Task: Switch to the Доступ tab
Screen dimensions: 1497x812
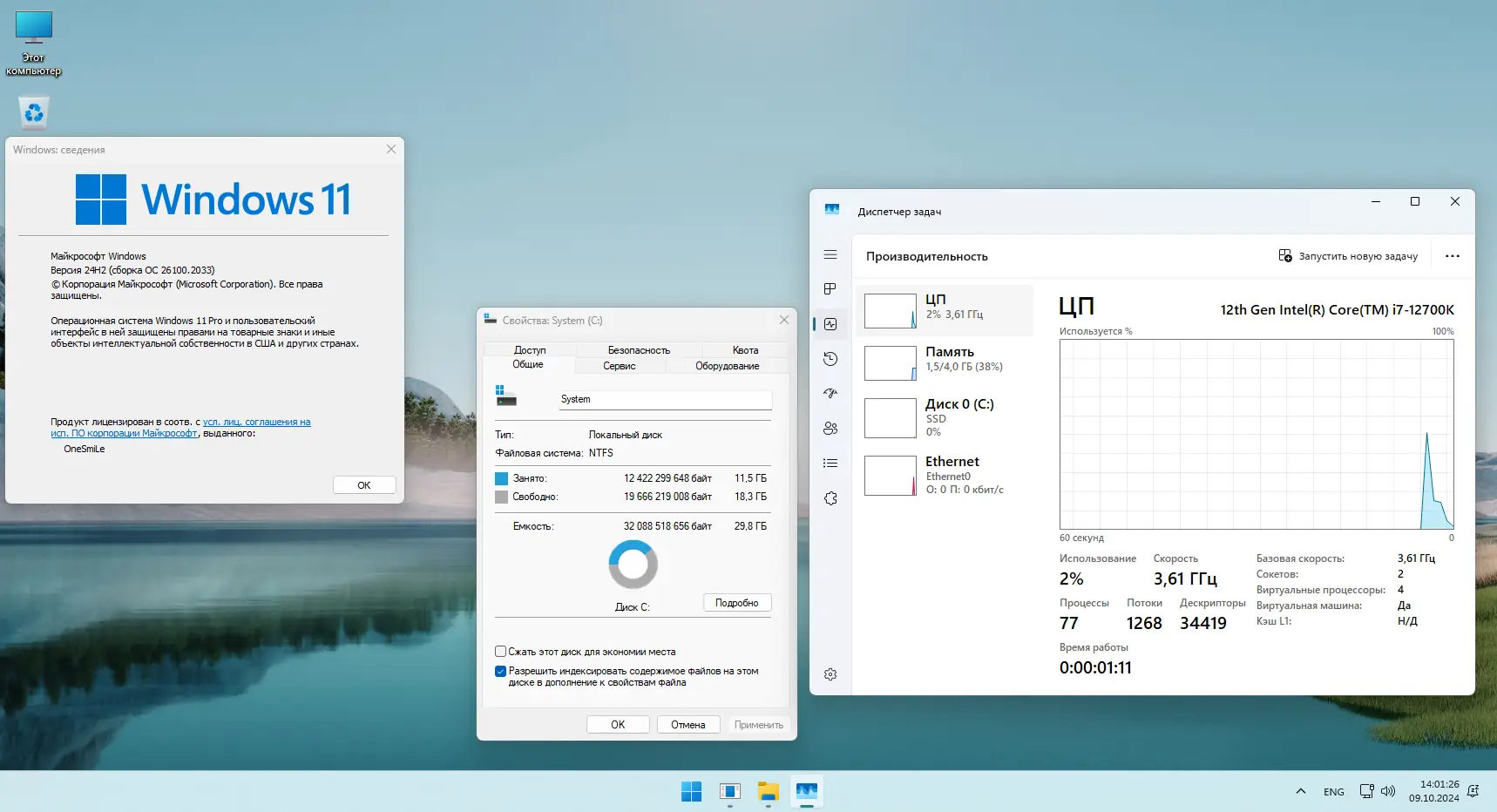Action: [x=530, y=350]
